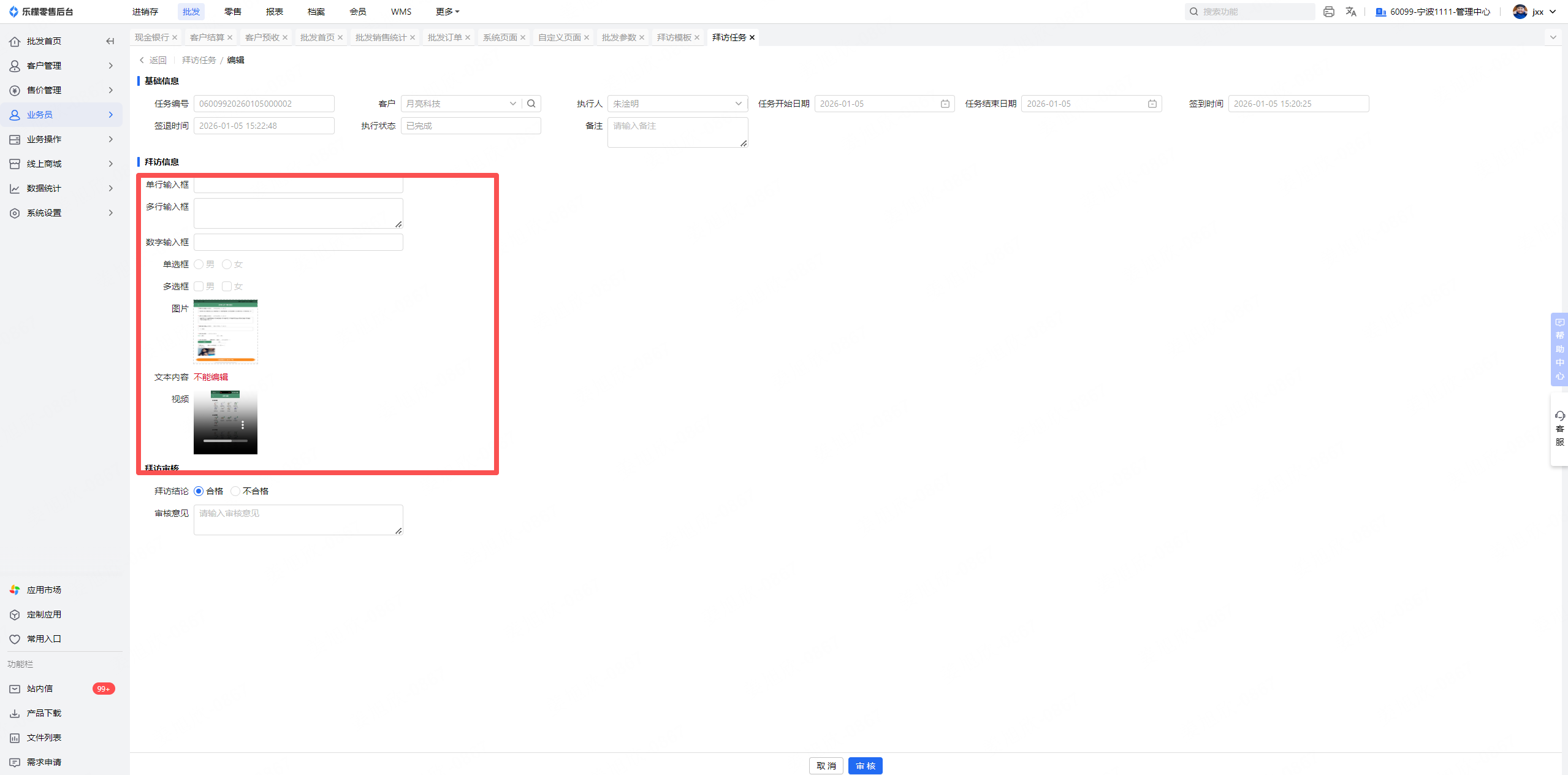
Task: Click the 取消 button
Action: click(x=826, y=766)
